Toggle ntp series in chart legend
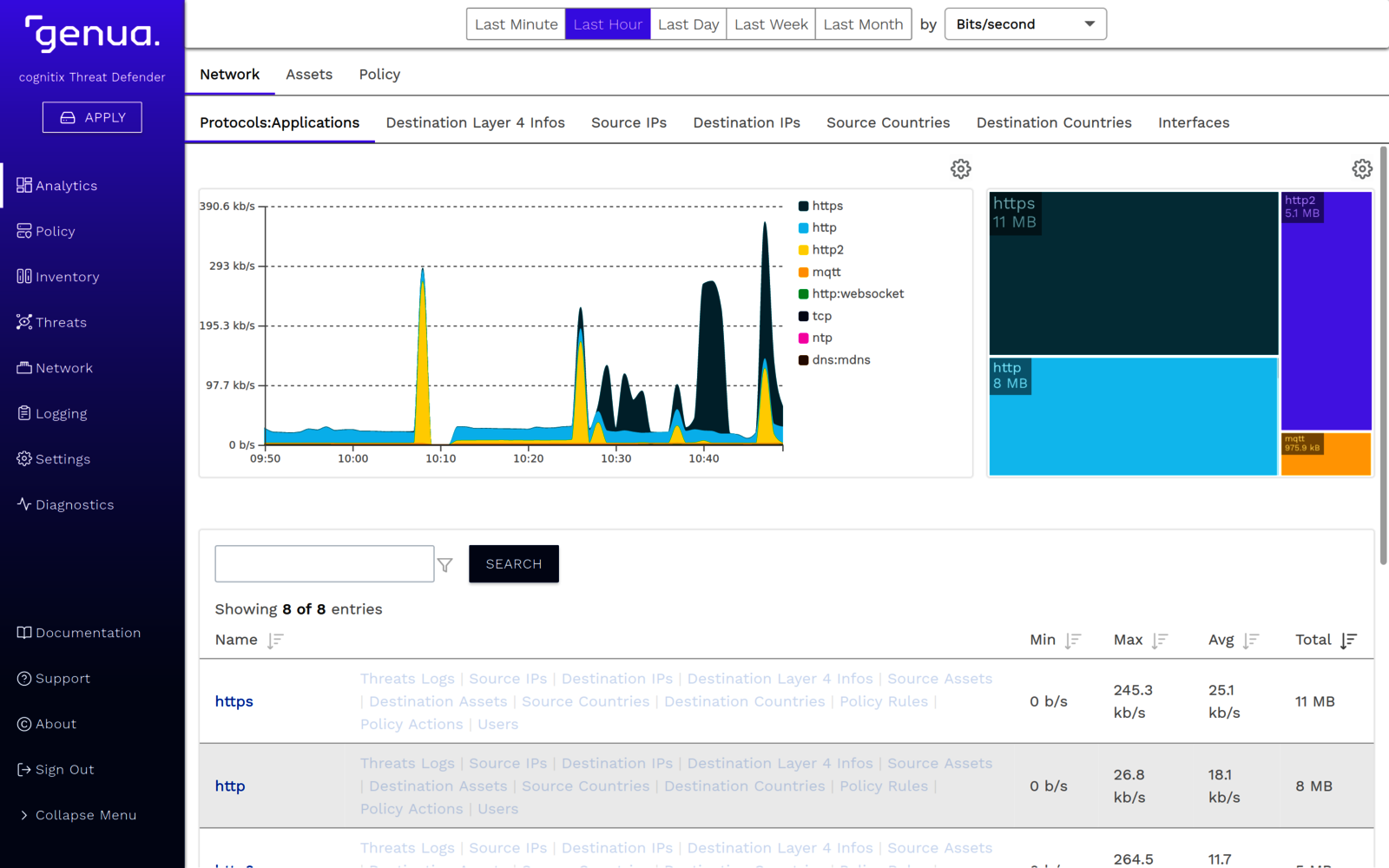Screen dimensions: 1389x868 (815, 338)
